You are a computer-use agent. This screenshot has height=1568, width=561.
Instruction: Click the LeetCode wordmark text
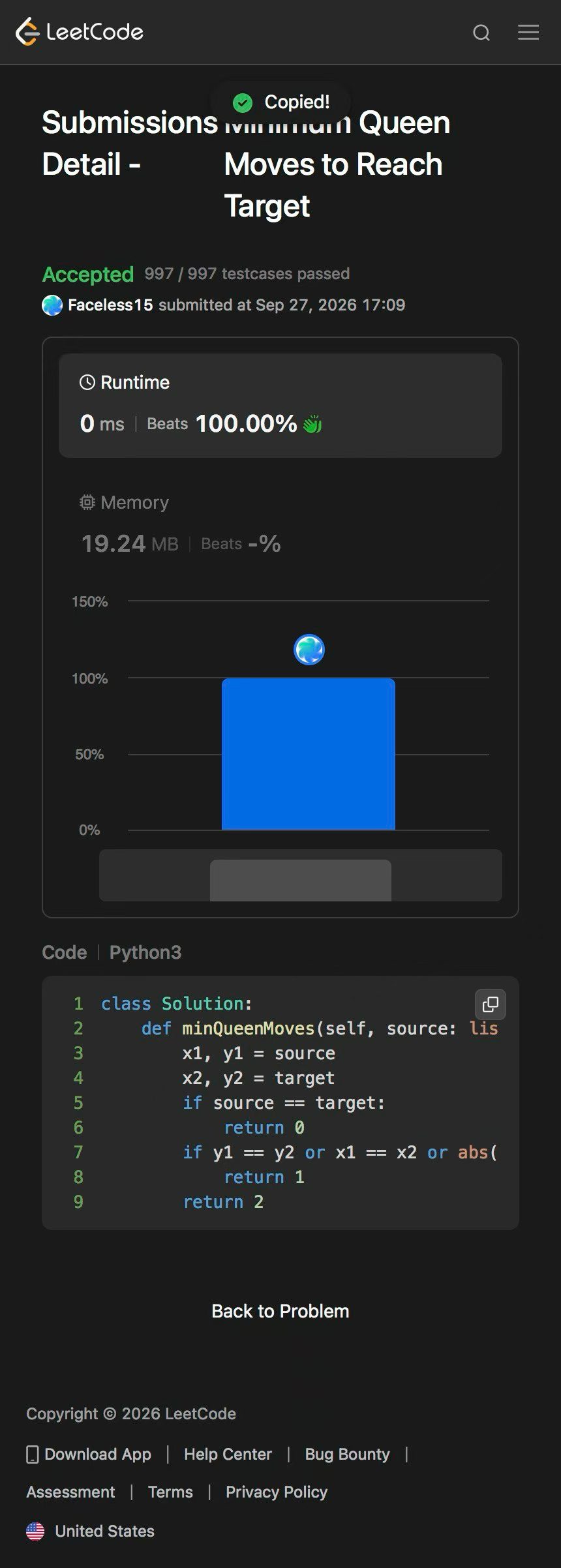(x=95, y=32)
